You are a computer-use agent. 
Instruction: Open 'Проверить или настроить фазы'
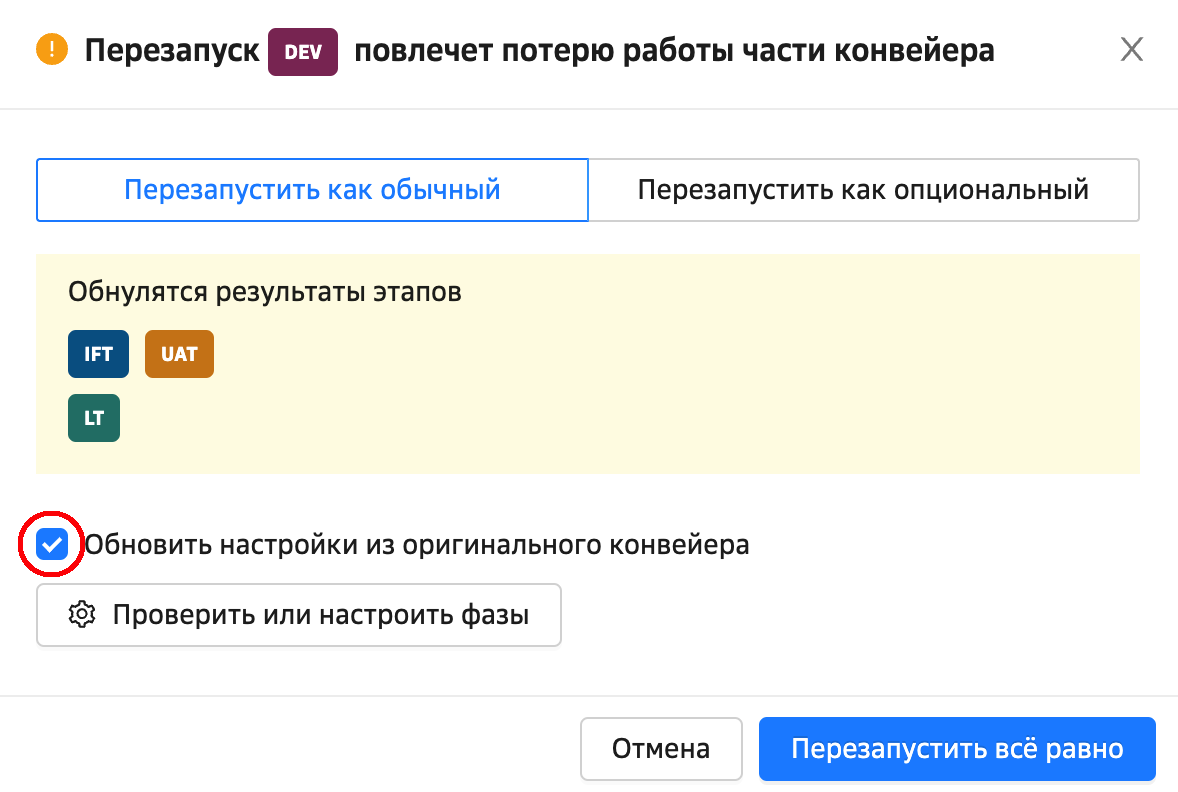coord(299,614)
